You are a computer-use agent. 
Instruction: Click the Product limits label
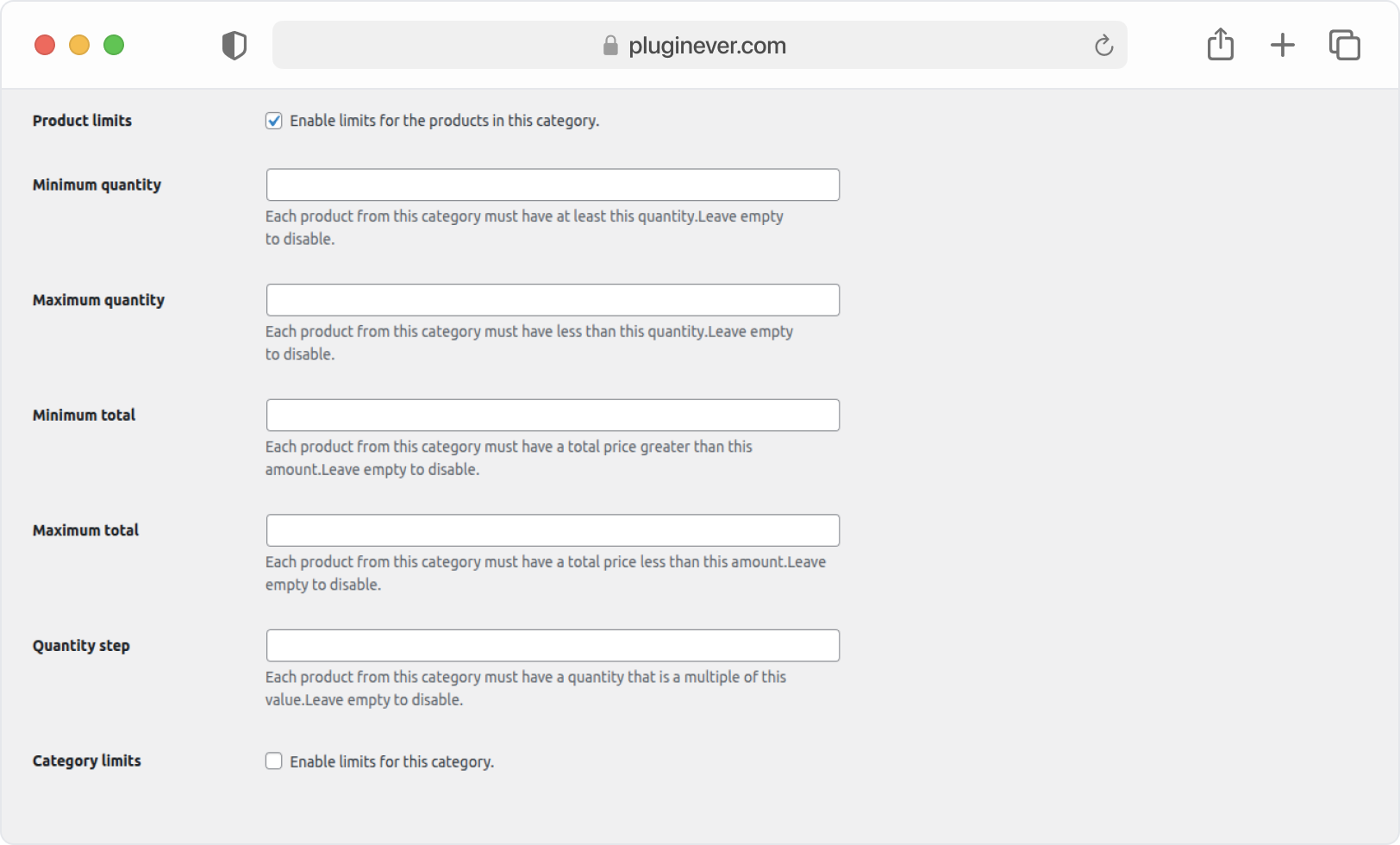pyautogui.click(x=82, y=121)
